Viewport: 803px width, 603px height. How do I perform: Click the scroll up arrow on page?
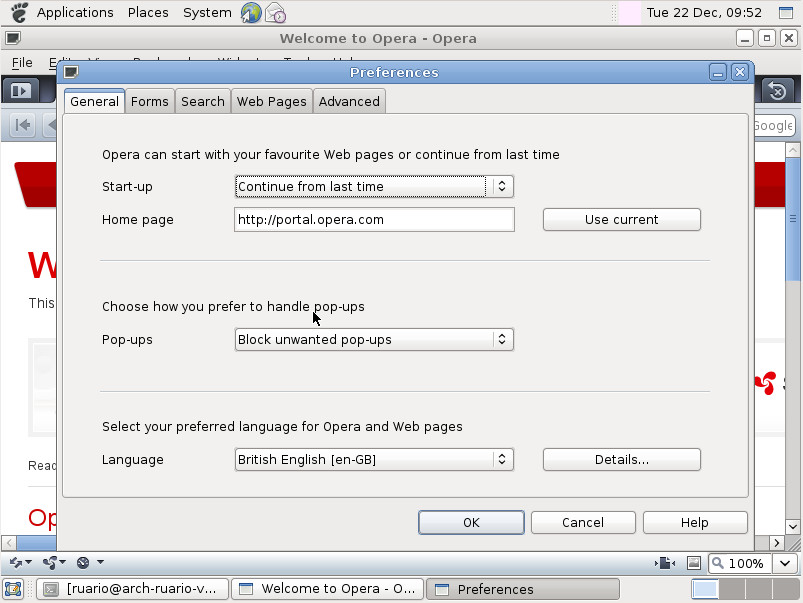tap(793, 150)
